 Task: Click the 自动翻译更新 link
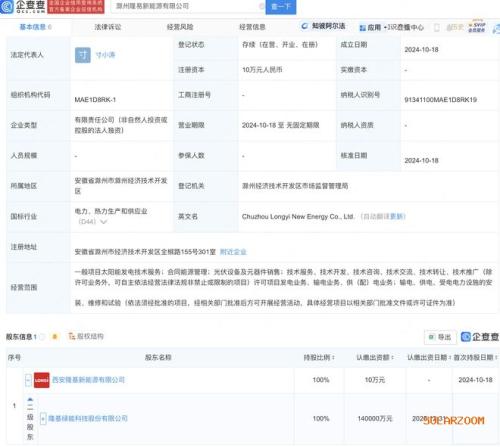tap(383, 216)
